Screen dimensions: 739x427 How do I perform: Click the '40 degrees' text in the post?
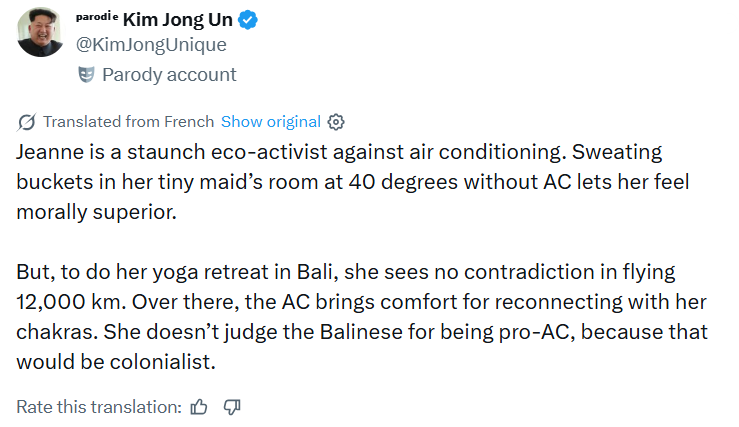[x=403, y=182]
